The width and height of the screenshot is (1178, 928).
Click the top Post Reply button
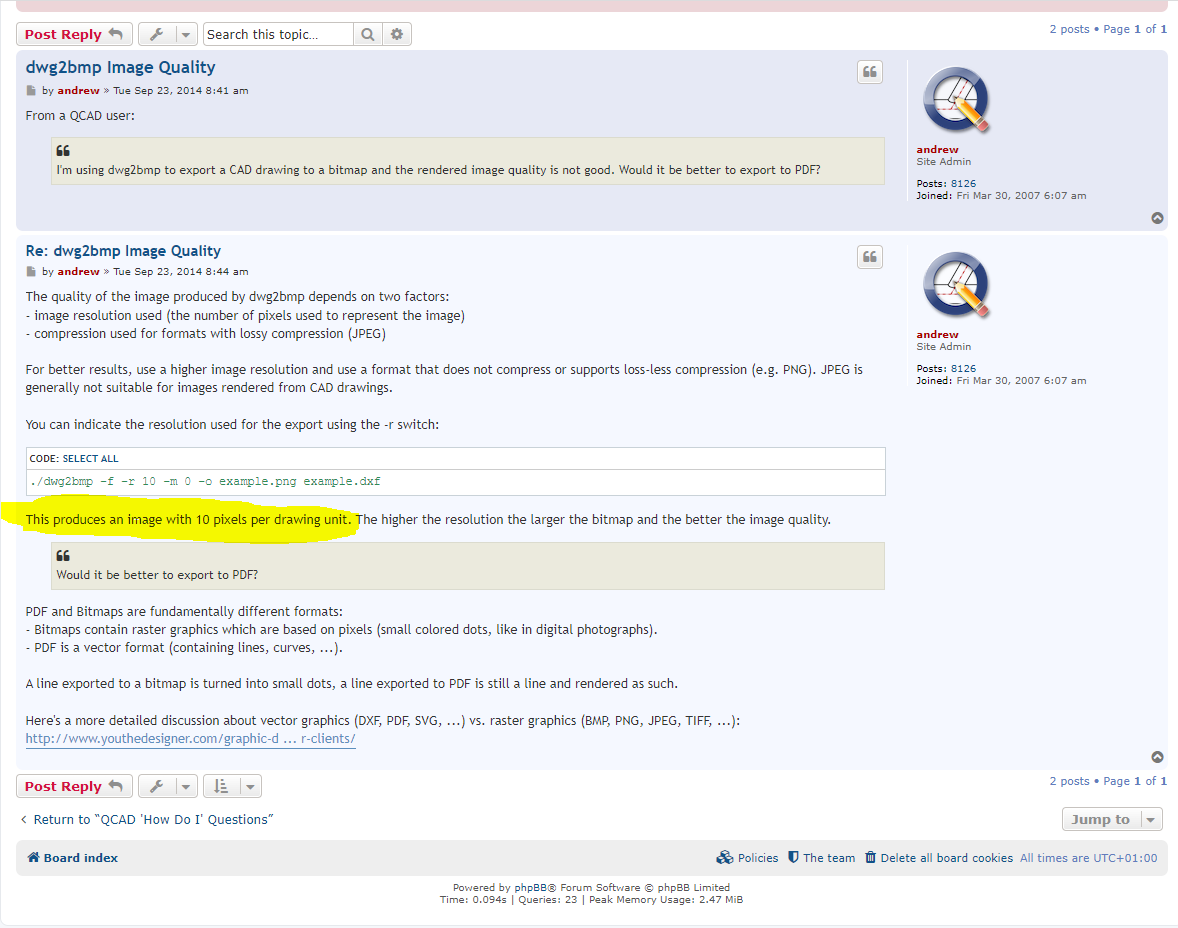[x=73, y=34]
